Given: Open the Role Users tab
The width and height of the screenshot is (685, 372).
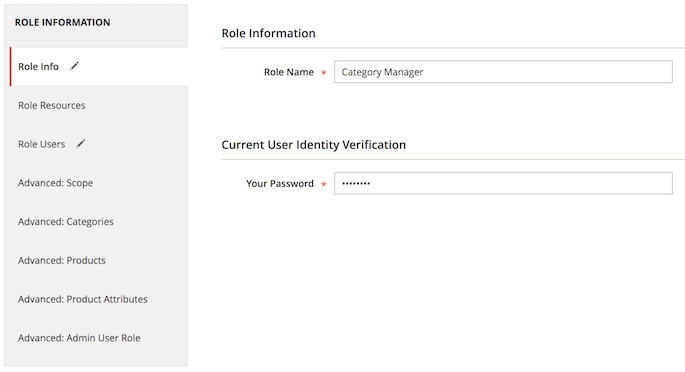Looking at the screenshot, I should coord(99,144).
